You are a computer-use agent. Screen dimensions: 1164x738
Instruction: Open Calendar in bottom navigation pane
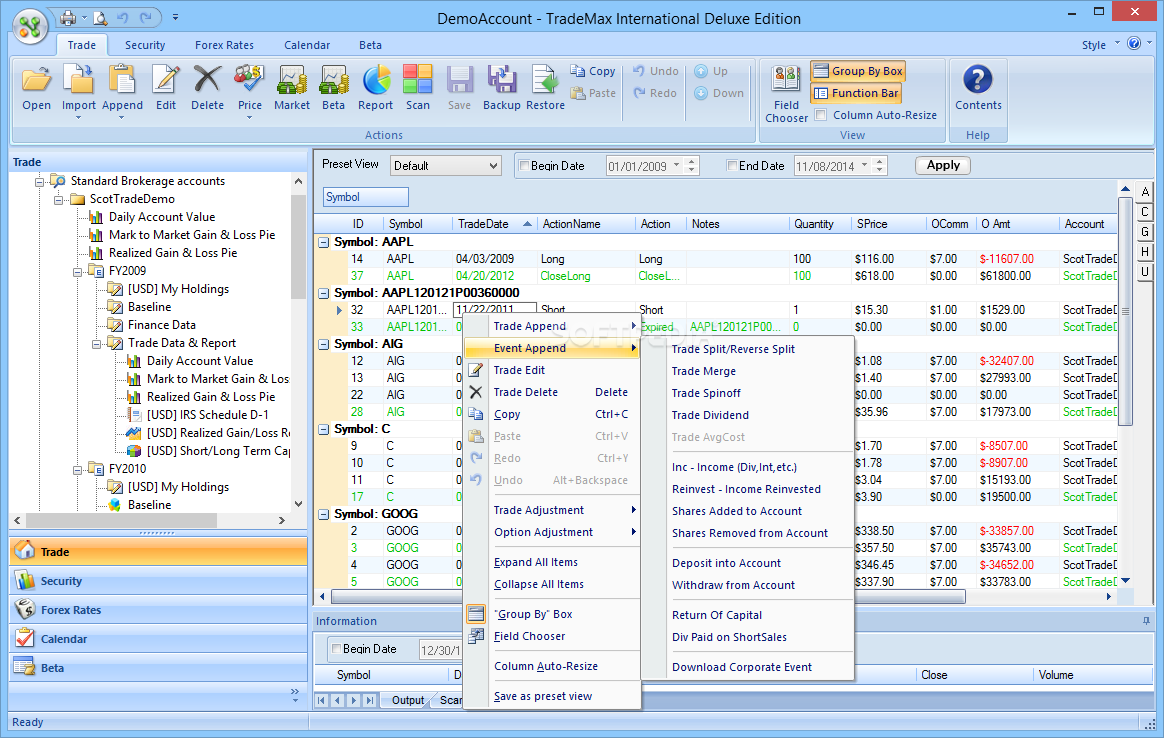pyautogui.click(x=158, y=639)
